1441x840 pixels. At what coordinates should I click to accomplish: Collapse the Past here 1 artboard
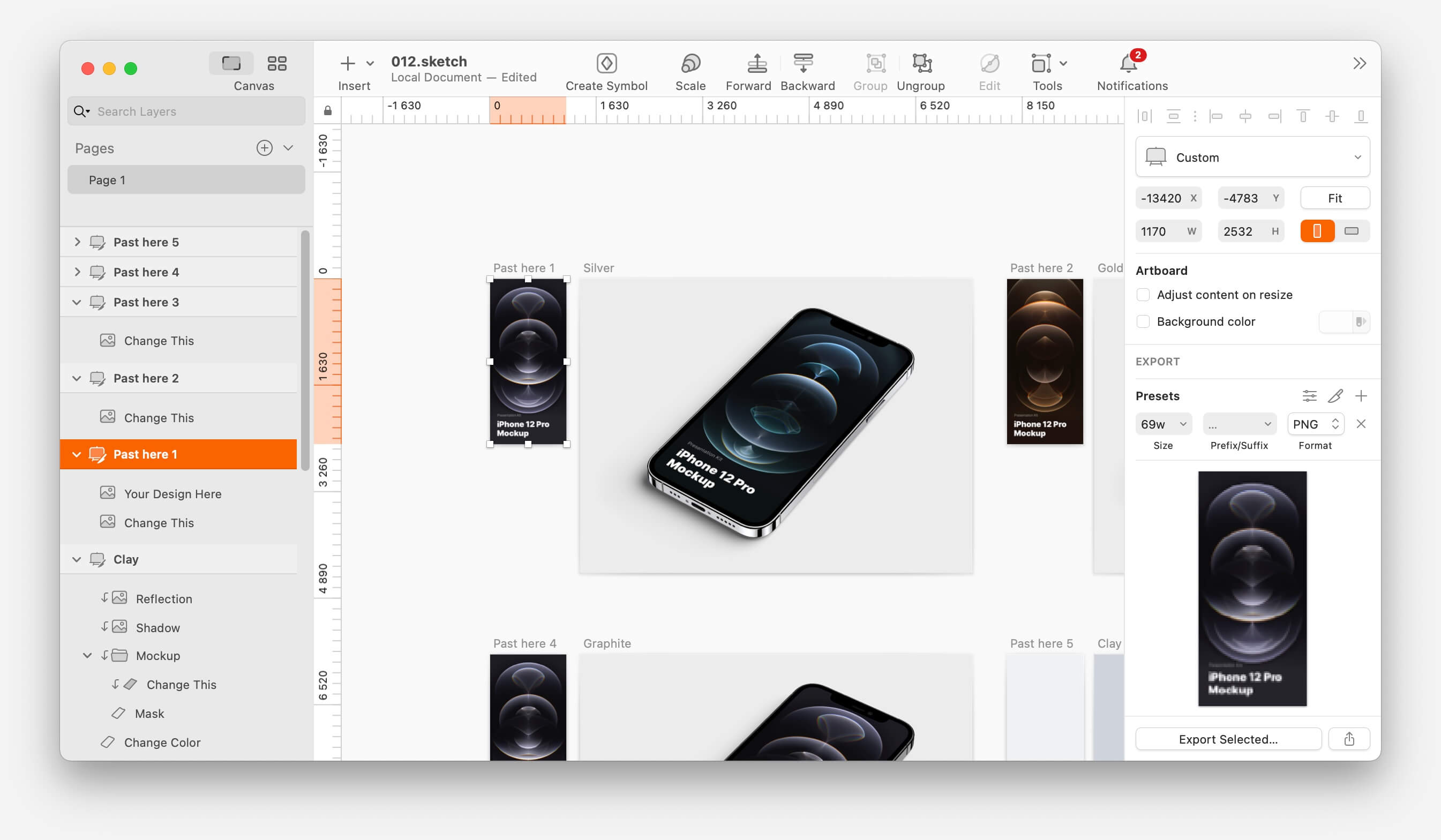(x=77, y=454)
